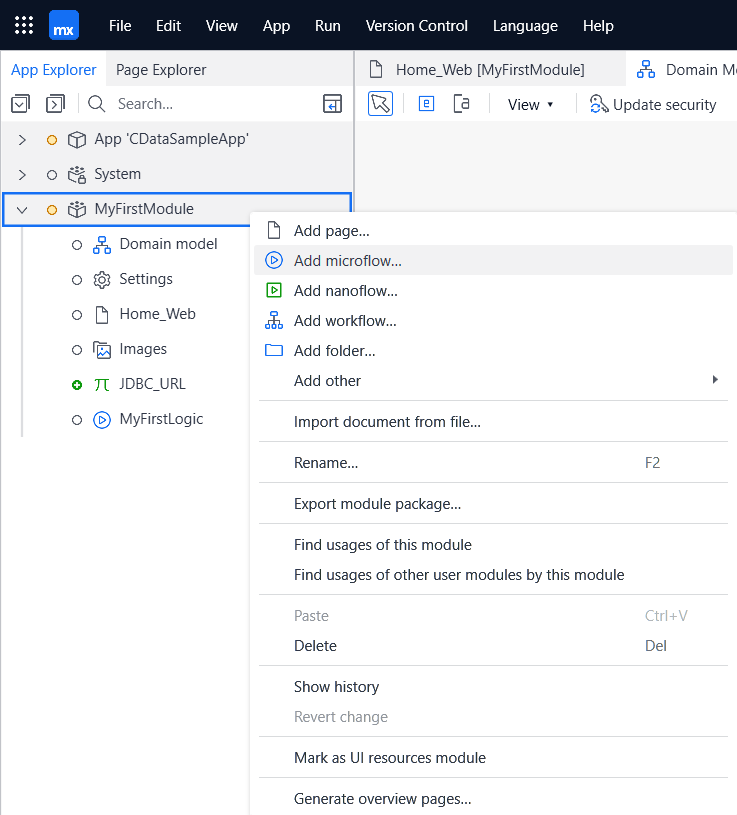The width and height of the screenshot is (737, 815).
Task: Switch to the Page Explorer tab
Action: pos(161,70)
